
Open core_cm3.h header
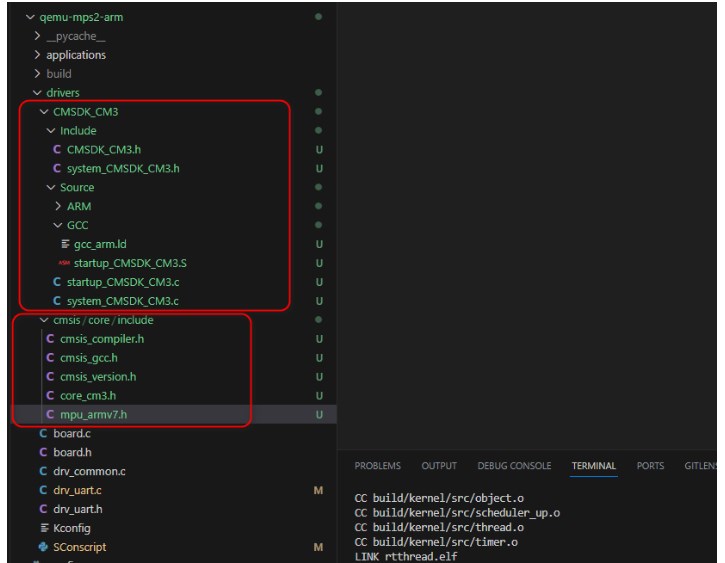(x=88, y=396)
